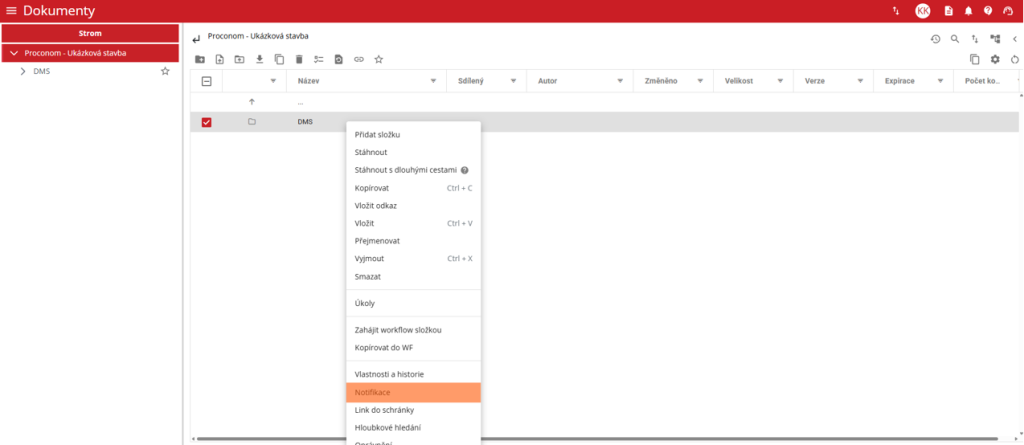The image size is (1024, 445).
Task: Open the history clock icon
Action: click(x=935, y=39)
